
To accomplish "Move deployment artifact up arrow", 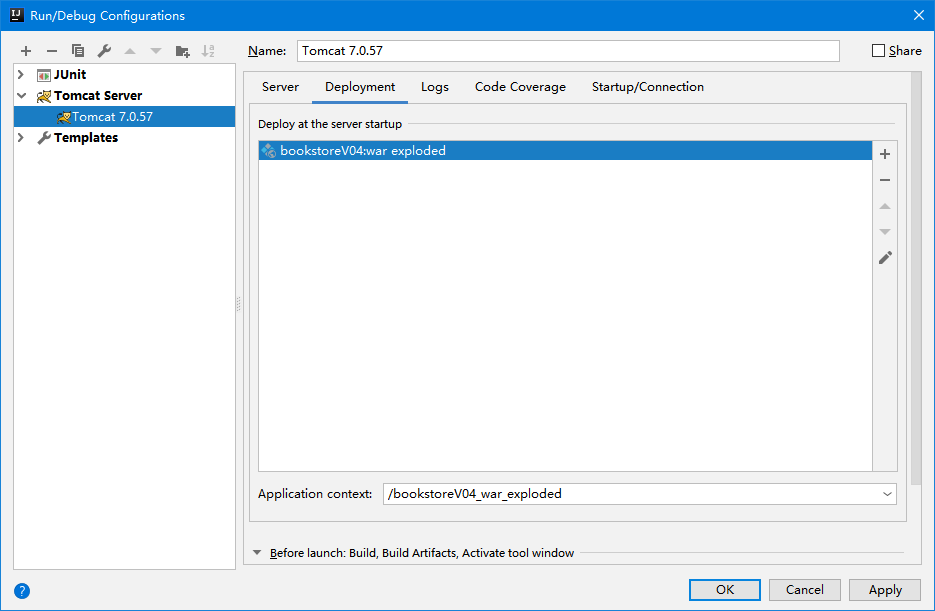I will [x=885, y=206].
